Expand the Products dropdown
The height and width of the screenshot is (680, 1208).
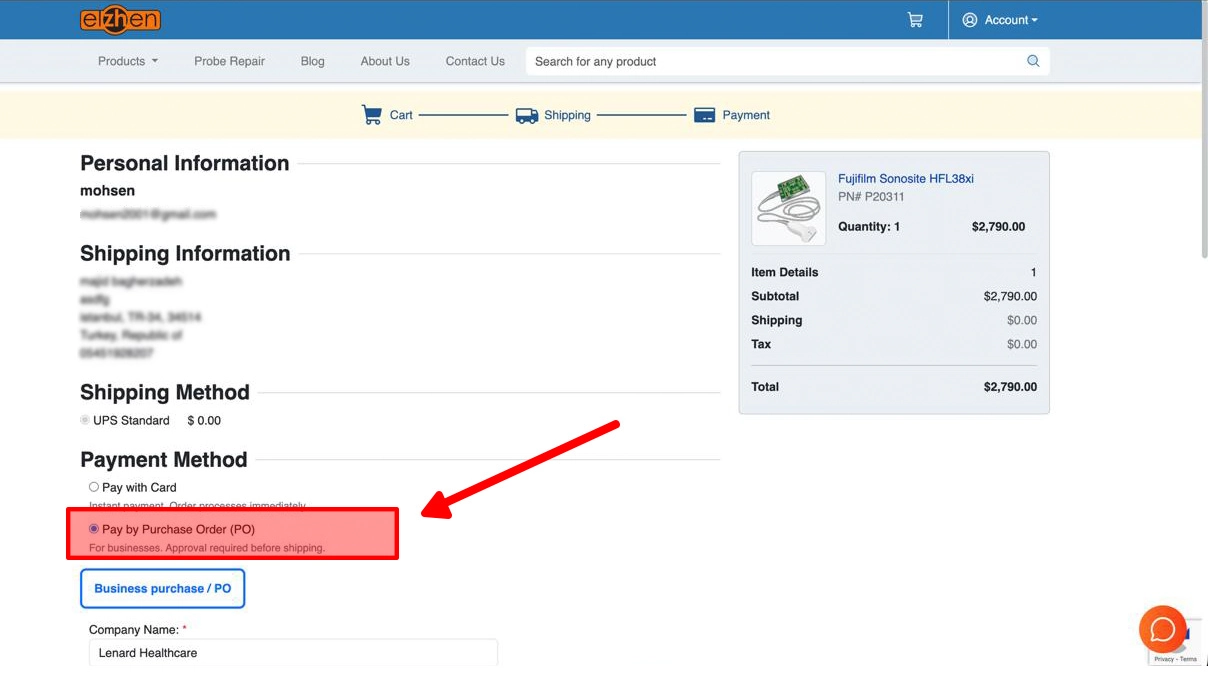(127, 61)
